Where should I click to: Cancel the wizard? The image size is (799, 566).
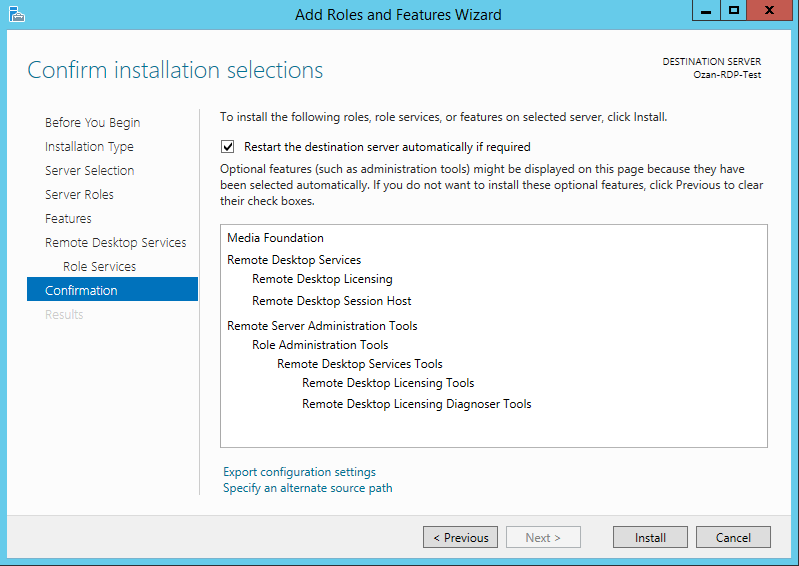[733, 538]
